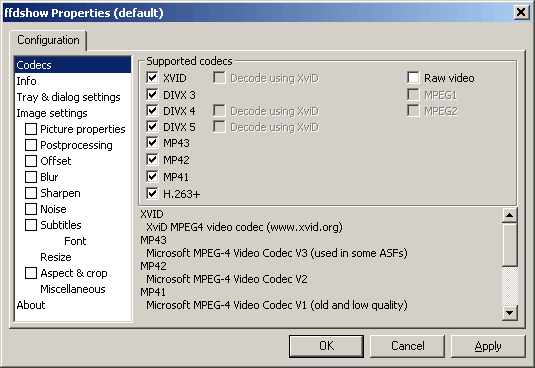This screenshot has width=535, height=368.
Task: Enable the Postprocessing filter checkbox
Action: click(31, 145)
